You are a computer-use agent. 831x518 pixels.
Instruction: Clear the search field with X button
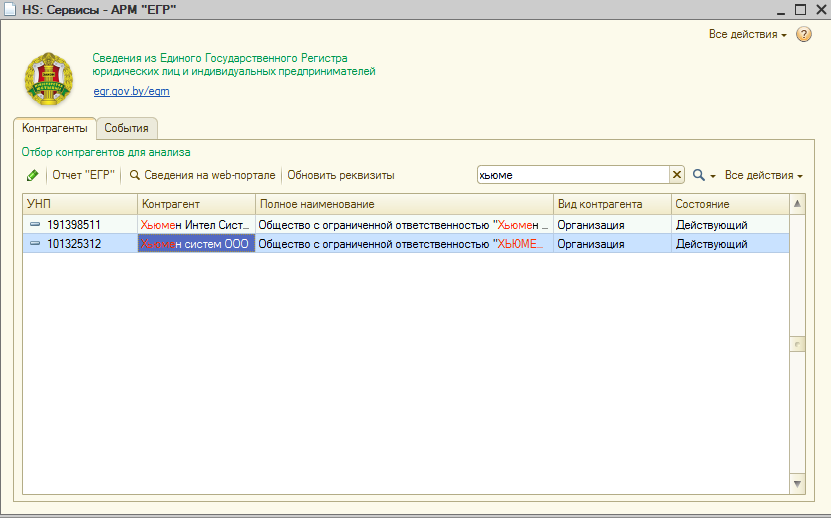677,175
